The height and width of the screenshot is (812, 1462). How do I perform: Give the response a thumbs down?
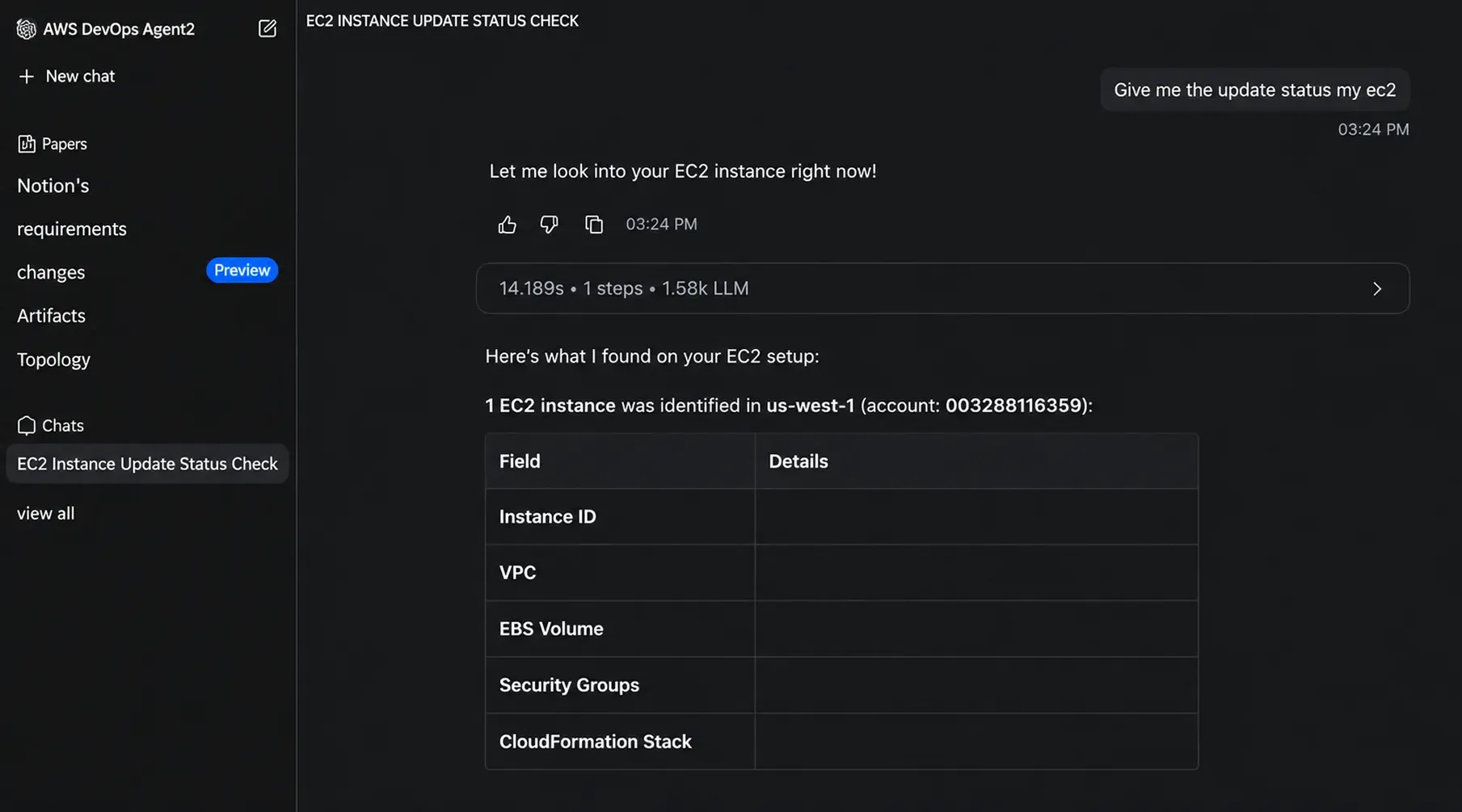[550, 225]
